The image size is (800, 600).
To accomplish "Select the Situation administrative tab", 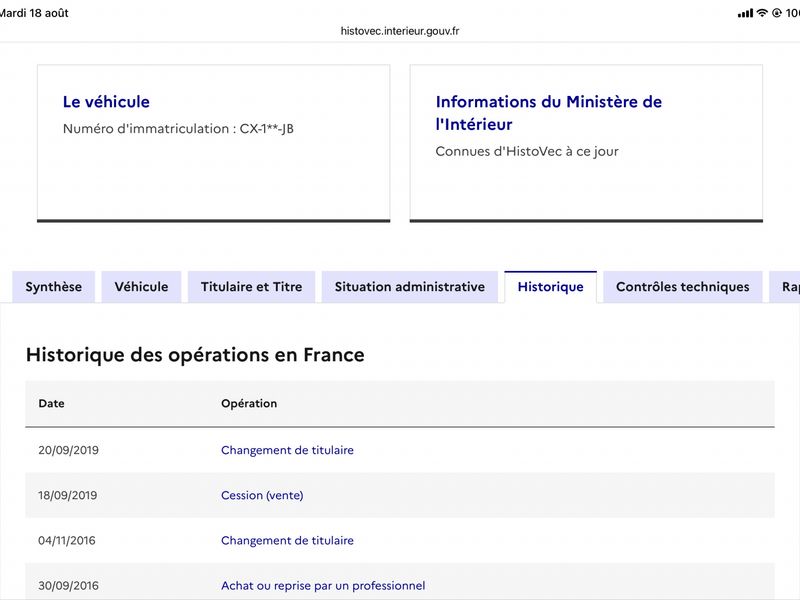I will click(x=410, y=287).
